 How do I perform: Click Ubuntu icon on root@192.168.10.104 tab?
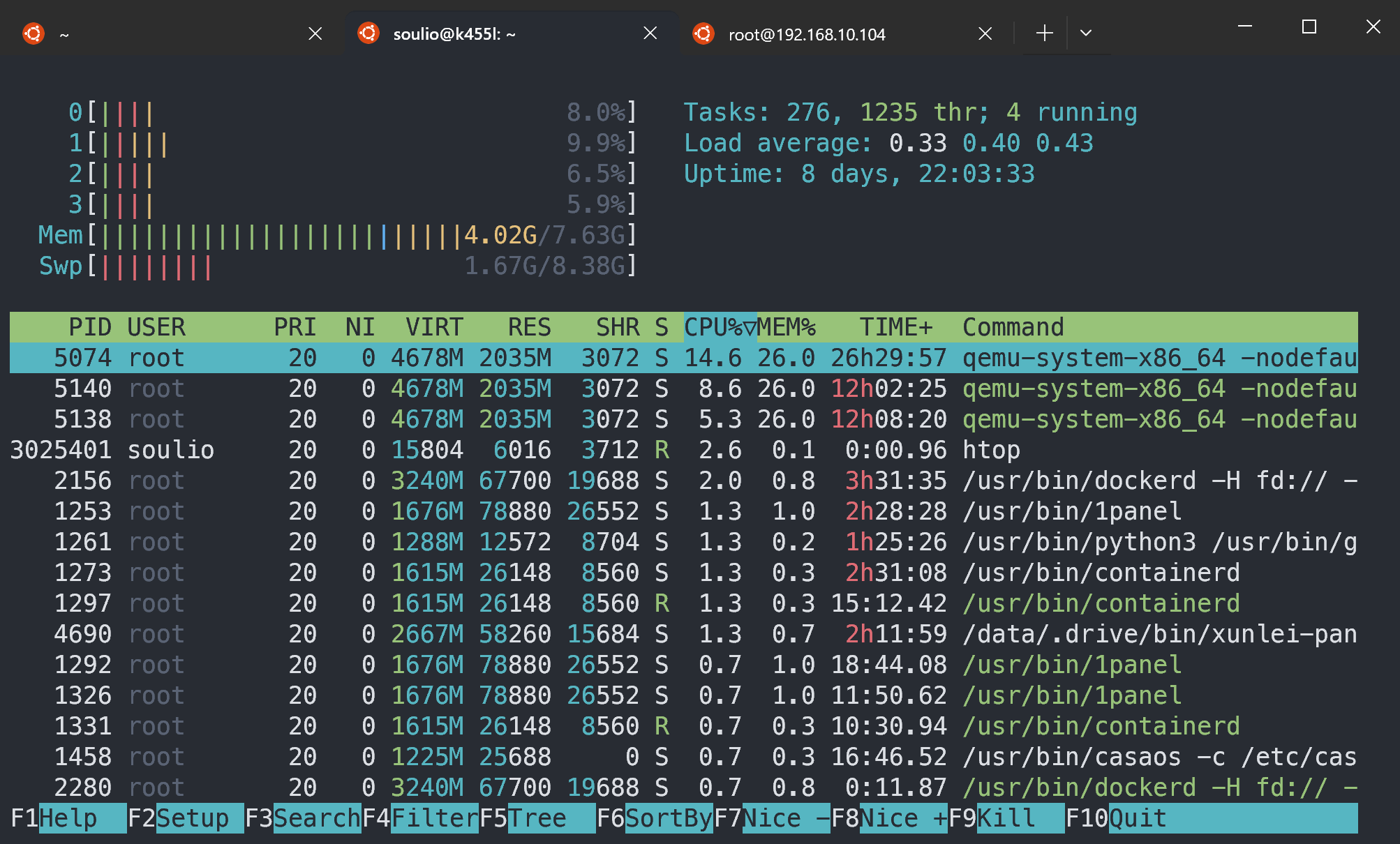tap(703, 33)
